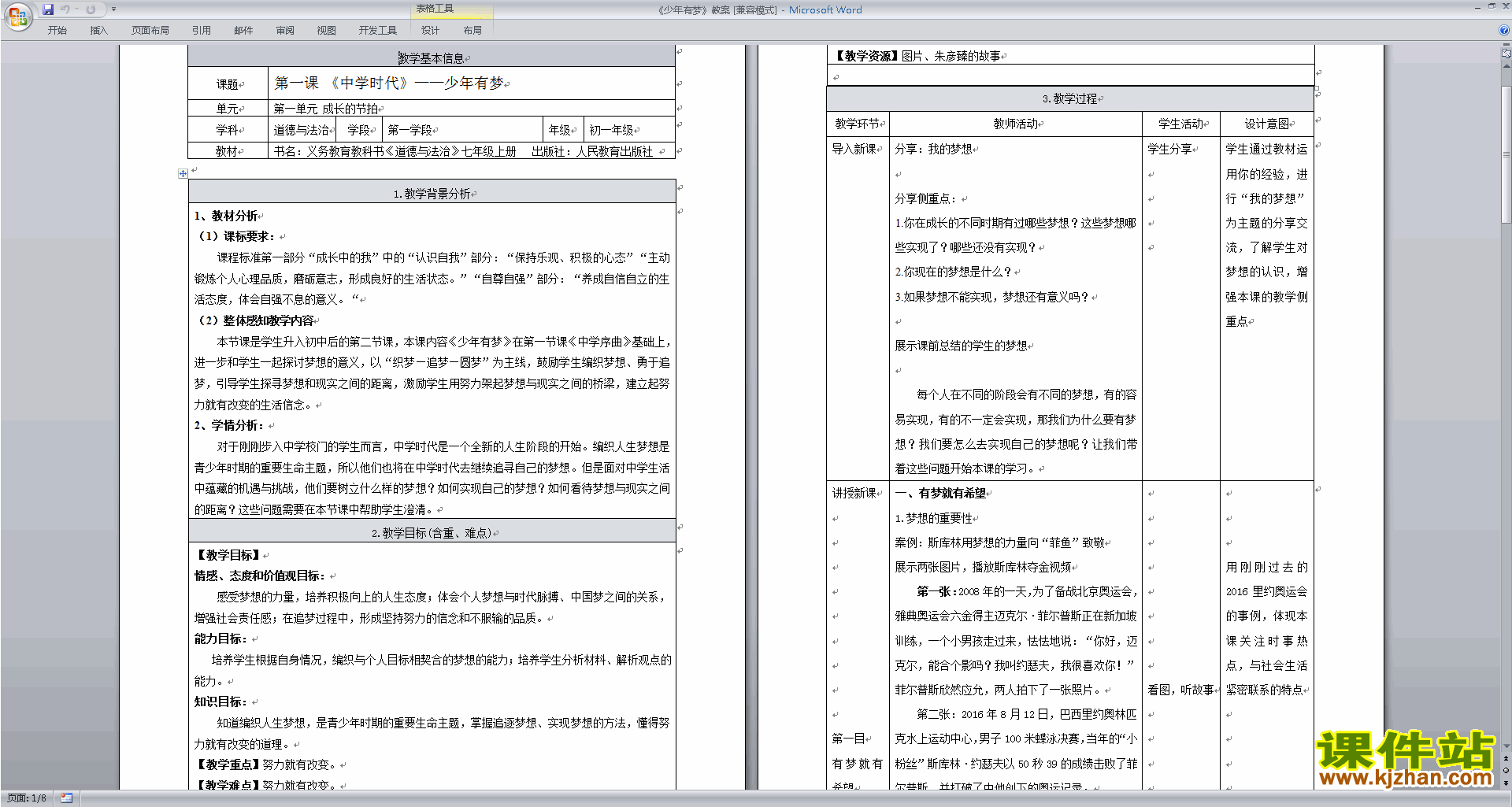Open Word help question mark icon

(x=1504, y=31)
